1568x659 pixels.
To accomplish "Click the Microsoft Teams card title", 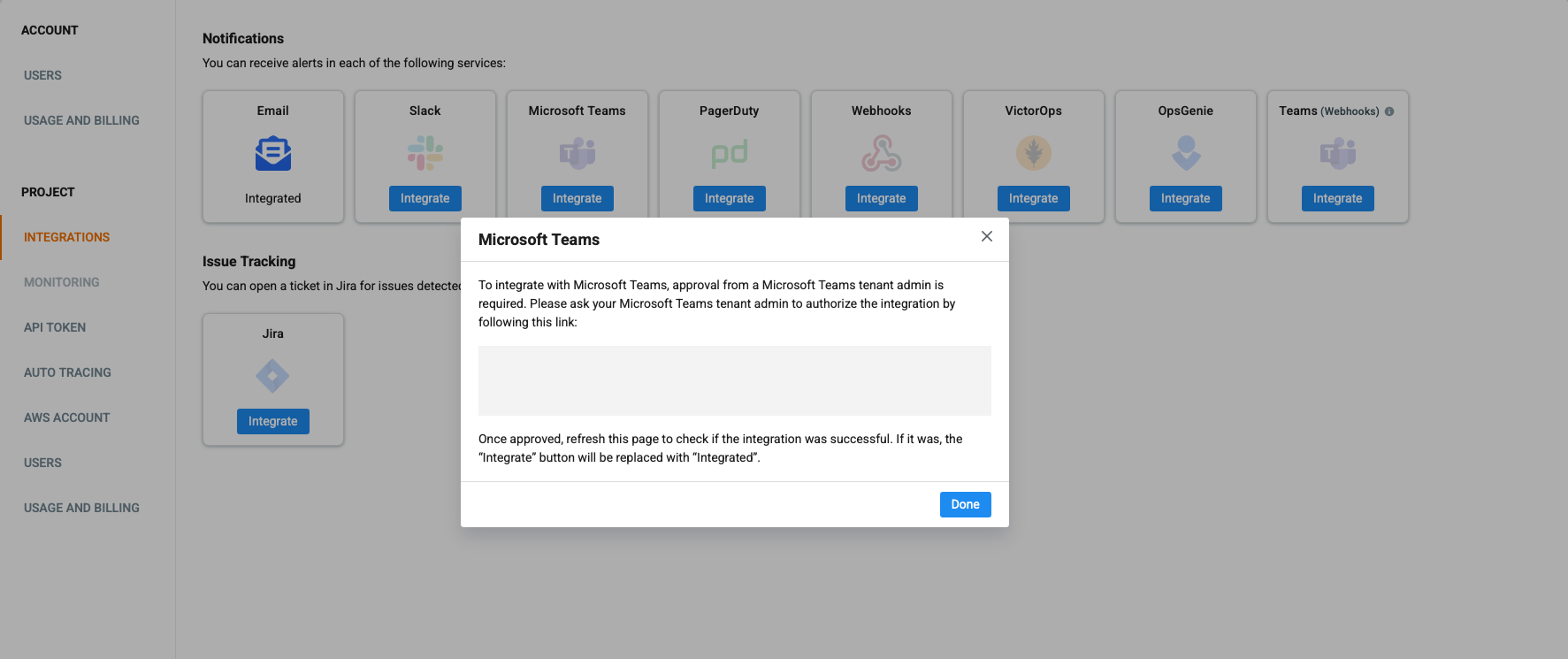I will [577, 111].
